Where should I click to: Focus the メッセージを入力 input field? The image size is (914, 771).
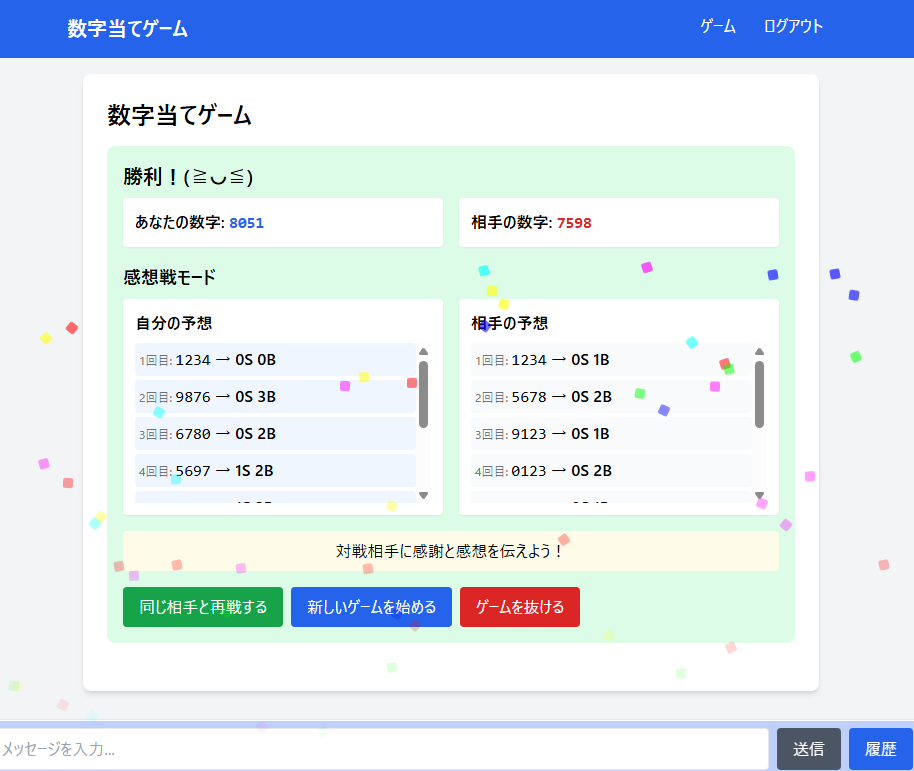point(384,749)
